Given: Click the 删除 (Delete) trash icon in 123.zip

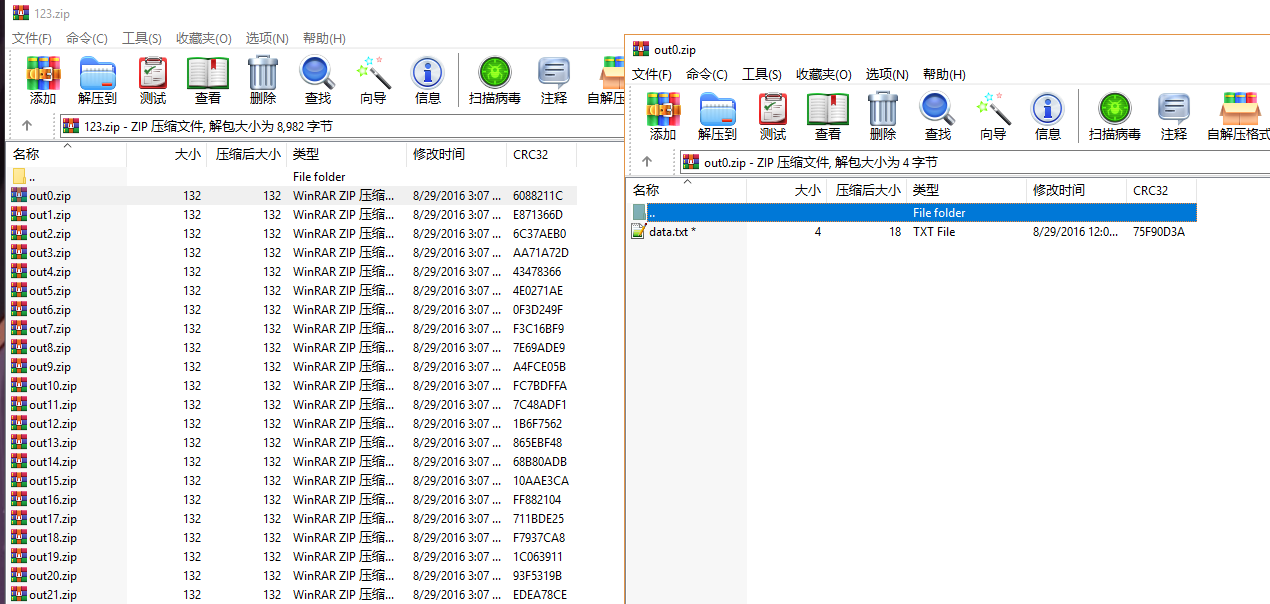Looking at the screenshot, I should tap(263, 79).
